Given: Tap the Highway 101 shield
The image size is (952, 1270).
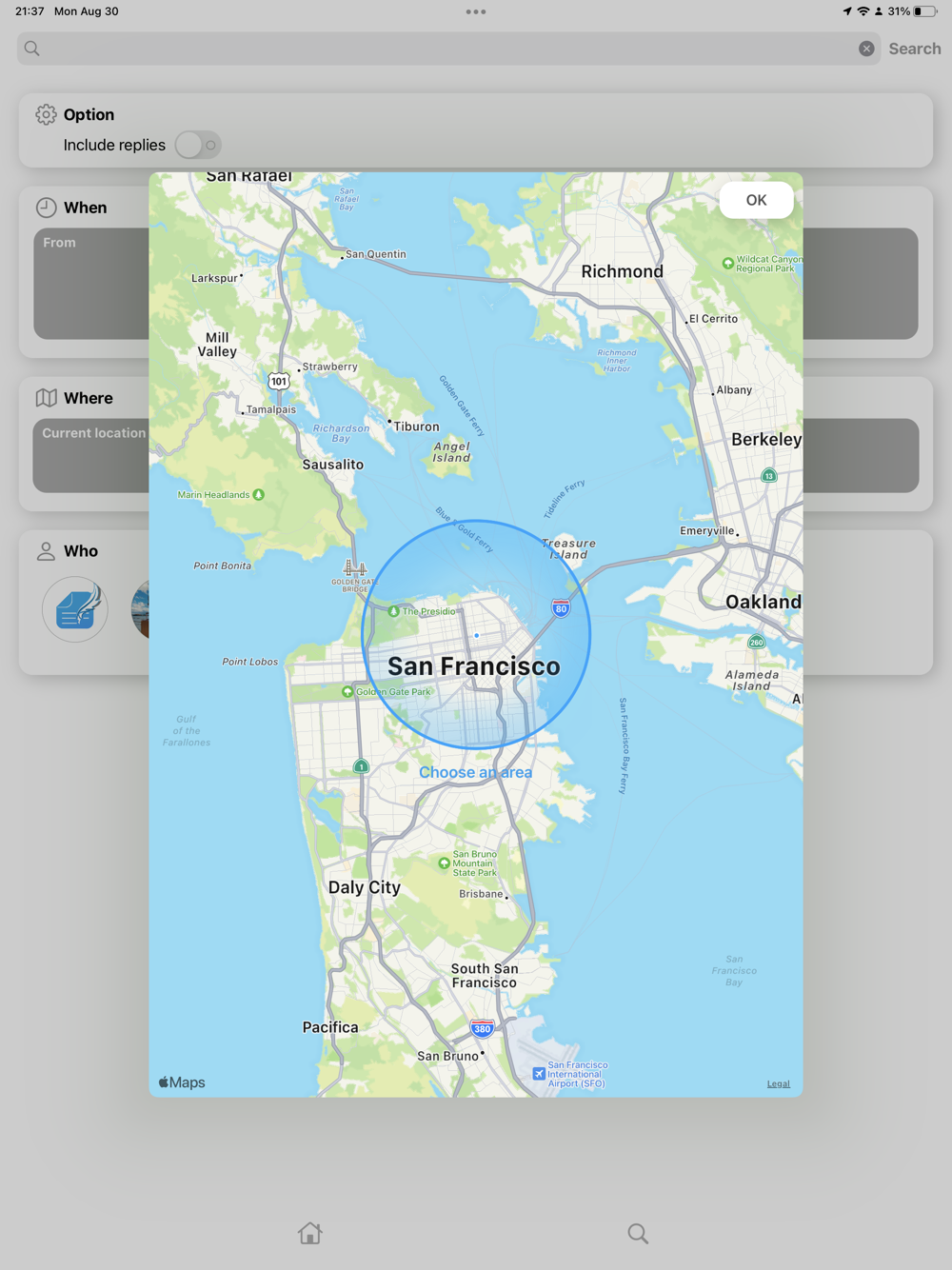Looking at the screenshot, I should (x=278, y=381).
